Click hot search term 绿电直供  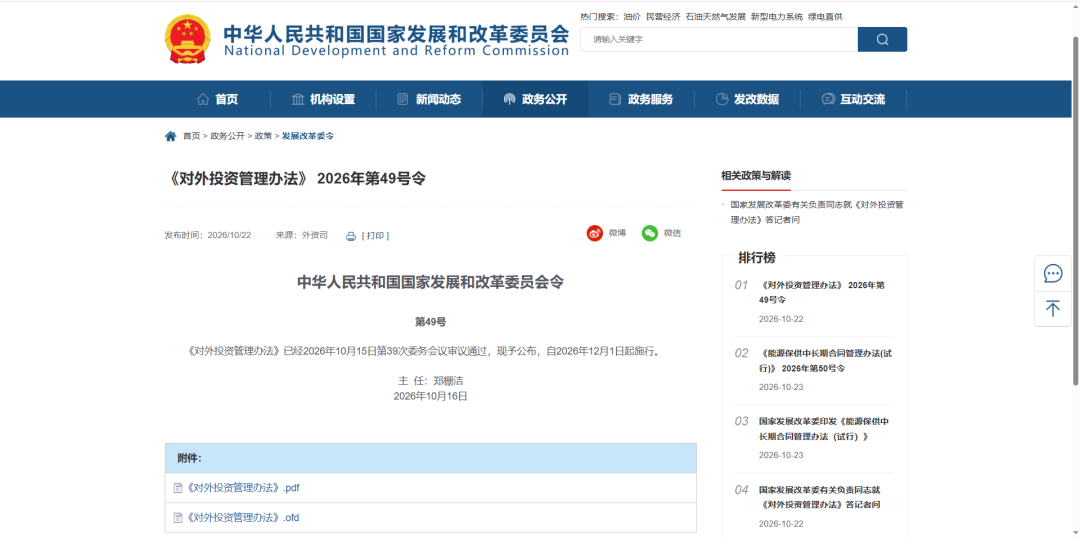pos(825,17)
